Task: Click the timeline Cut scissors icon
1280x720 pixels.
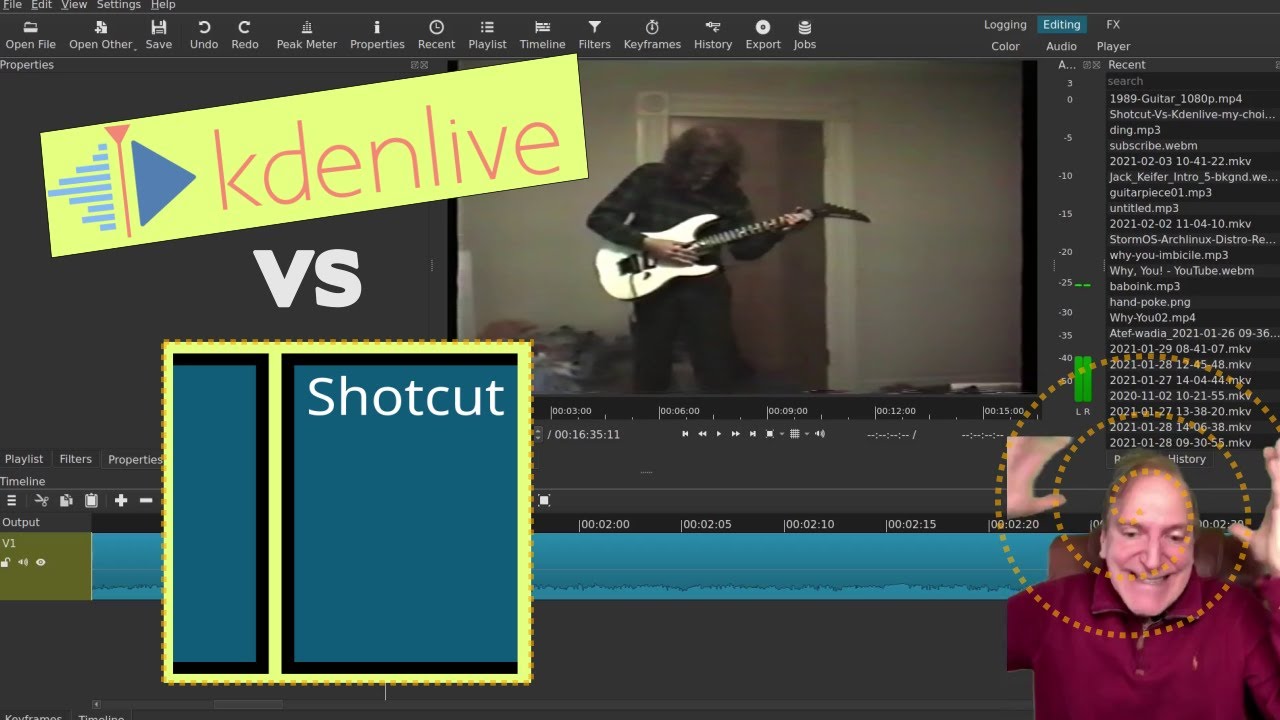Action: coord(41,500)
